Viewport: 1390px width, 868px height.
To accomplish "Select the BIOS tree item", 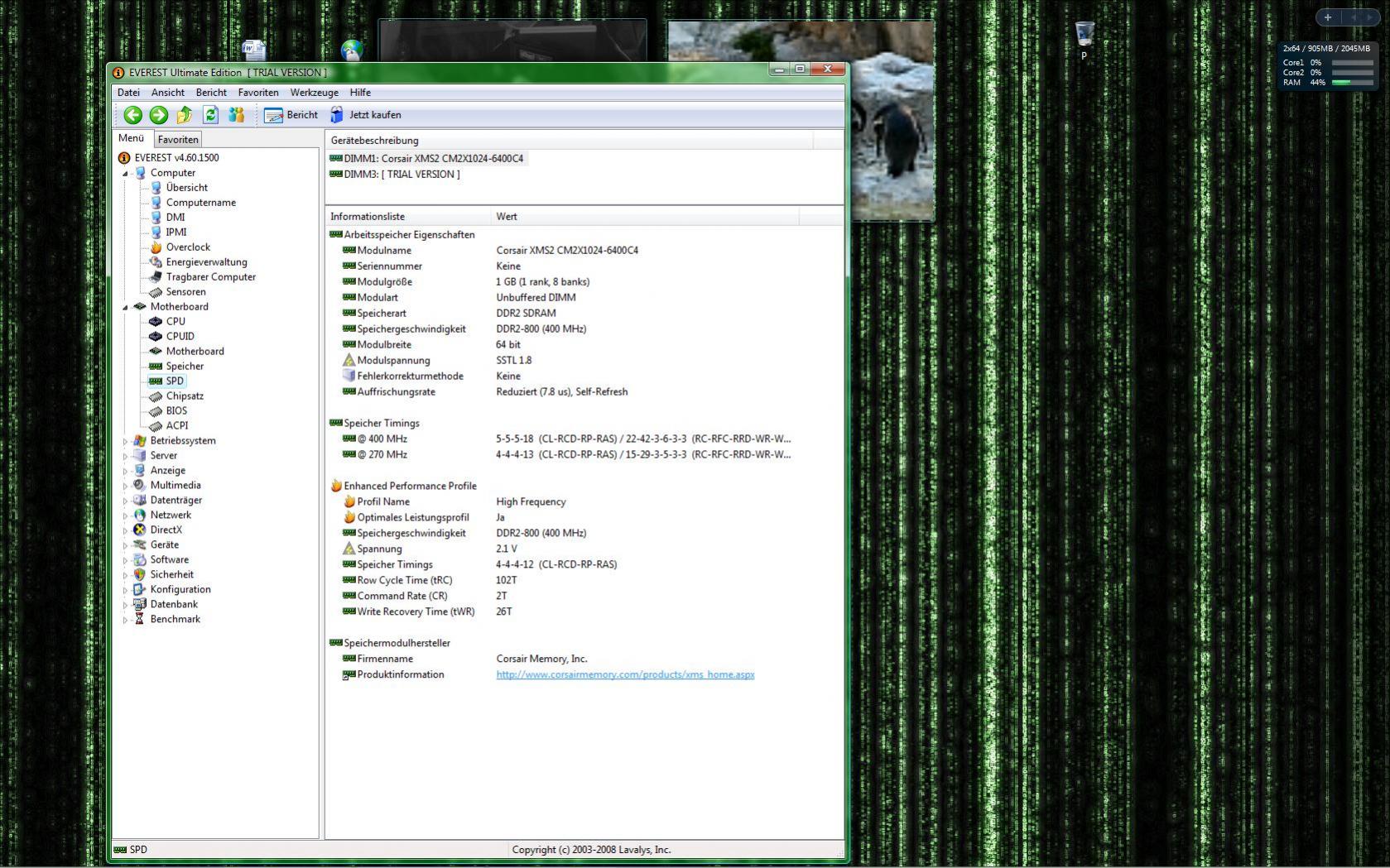I will (176, 411).
